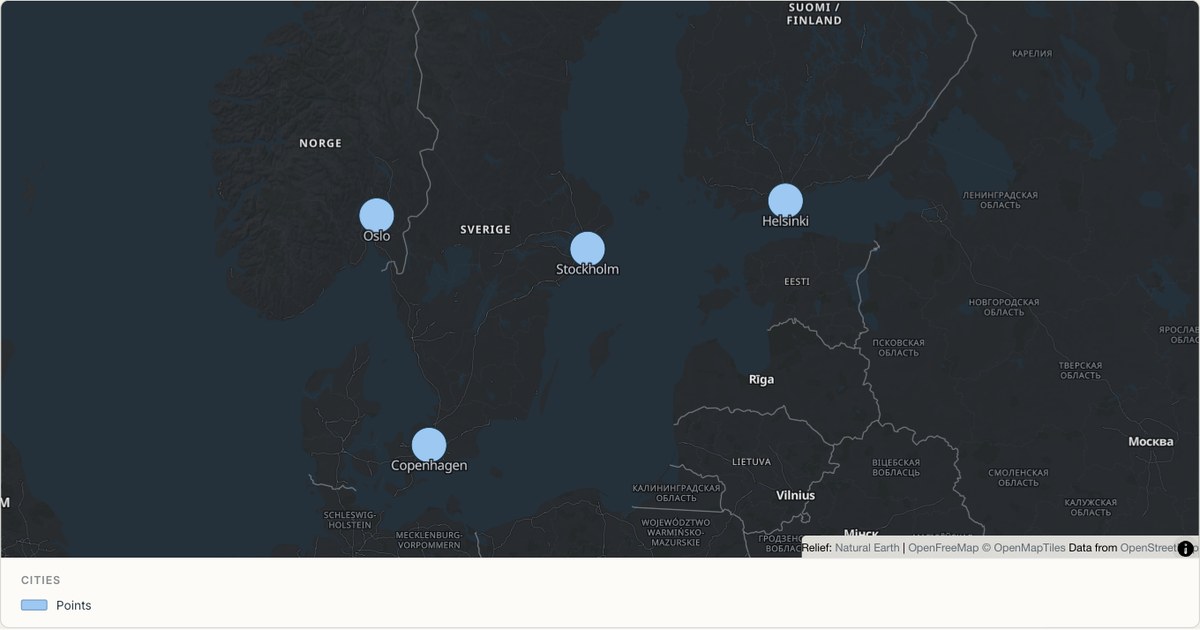The height and width of the screenshot is (630, 1200).
Task: Click the ПСКОВСКАЯ ОБЛАСТЬ region label
Action: coord(899,348)
